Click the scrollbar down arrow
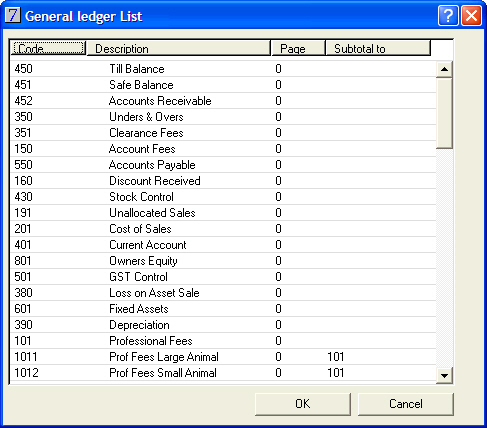The height and width of the screenshot is (428, 487). (x=444, y=375)
